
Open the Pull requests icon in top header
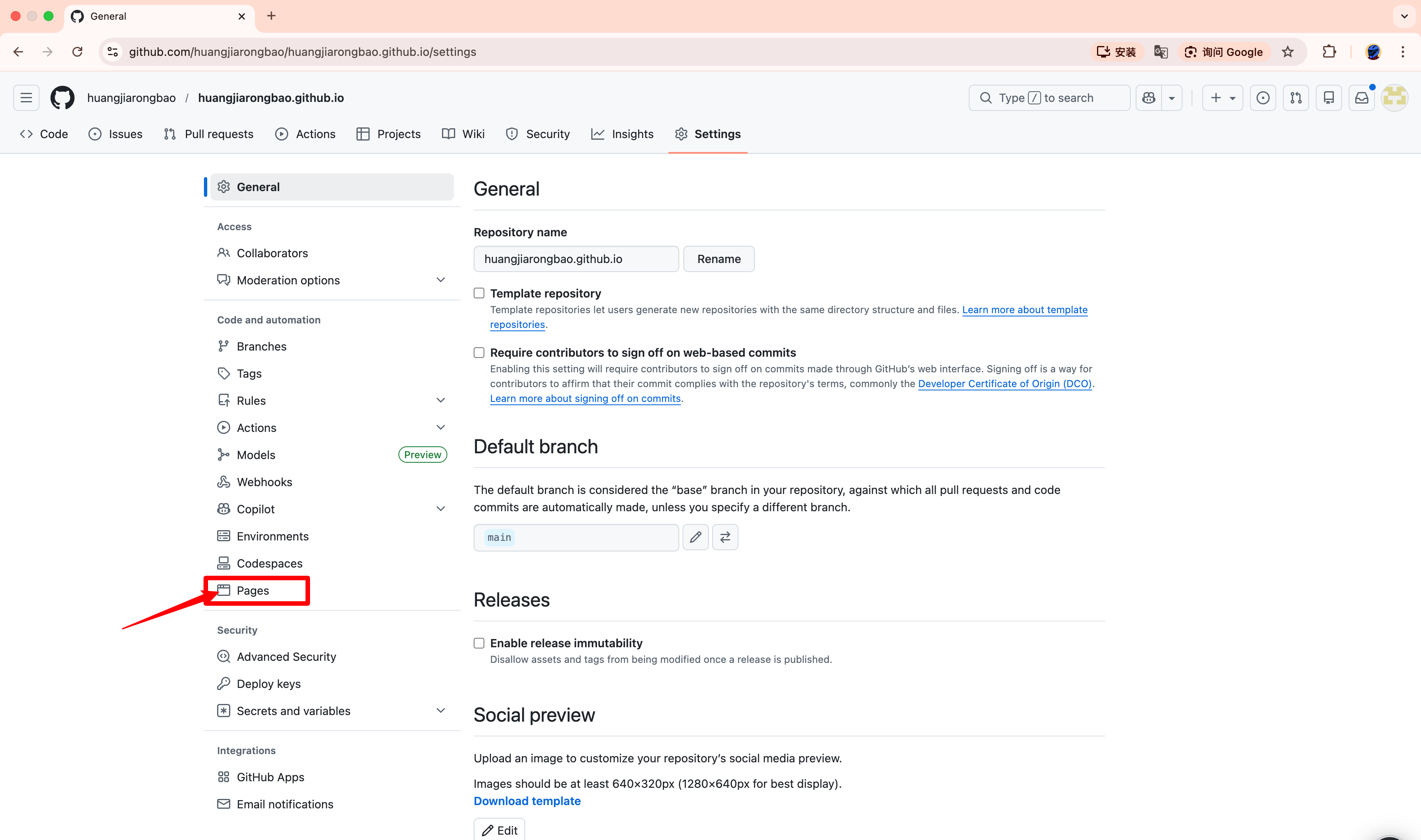coord(1296,98)
